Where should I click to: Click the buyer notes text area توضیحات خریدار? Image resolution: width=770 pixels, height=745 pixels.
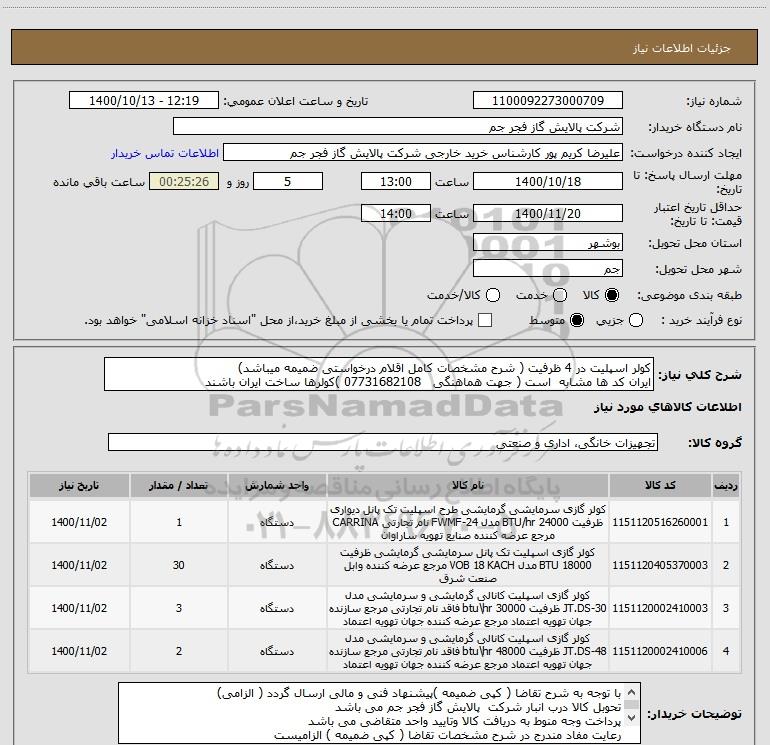click(x=379, y=714)
